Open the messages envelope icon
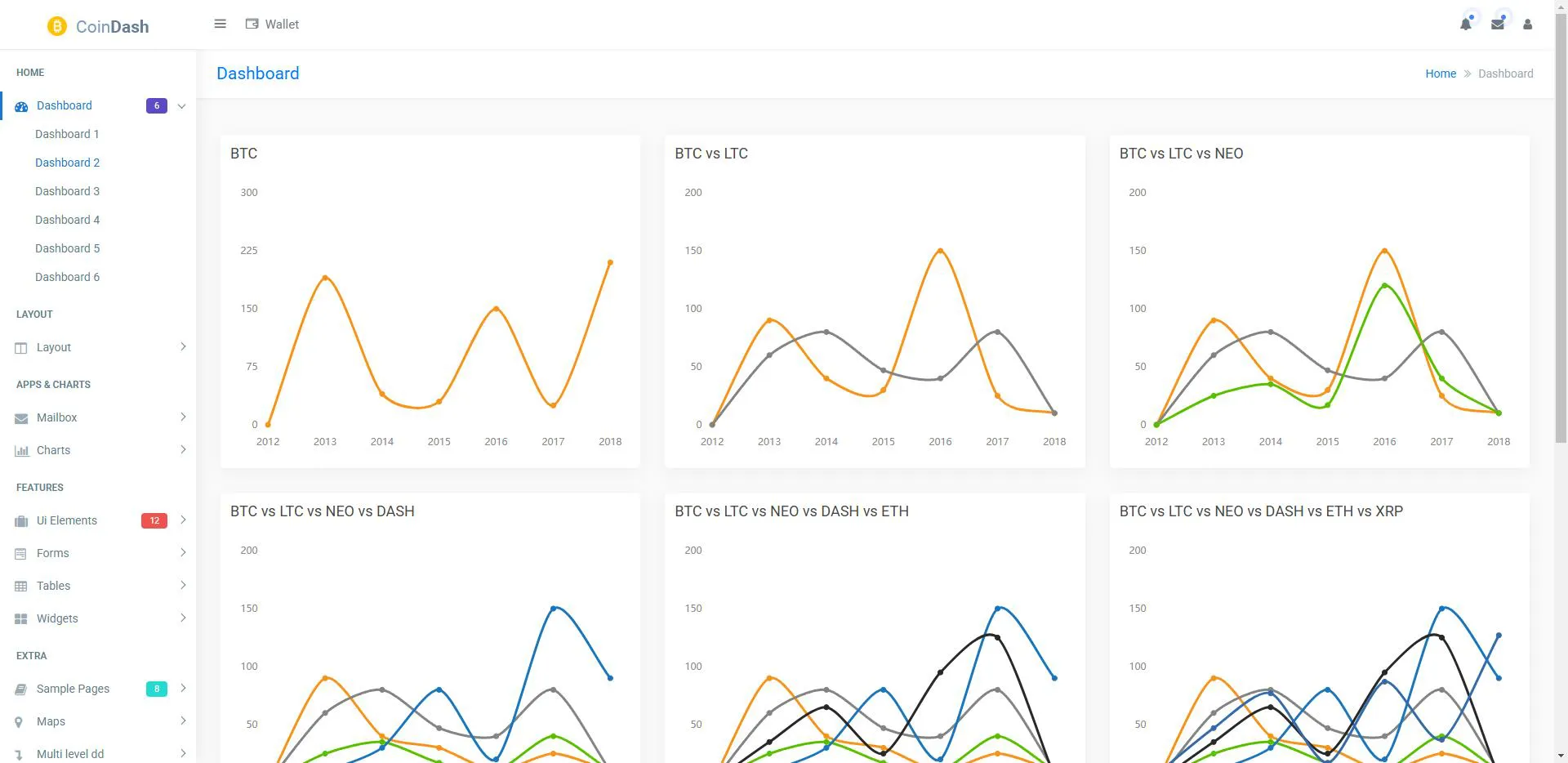 click(x=1497, y=25)
